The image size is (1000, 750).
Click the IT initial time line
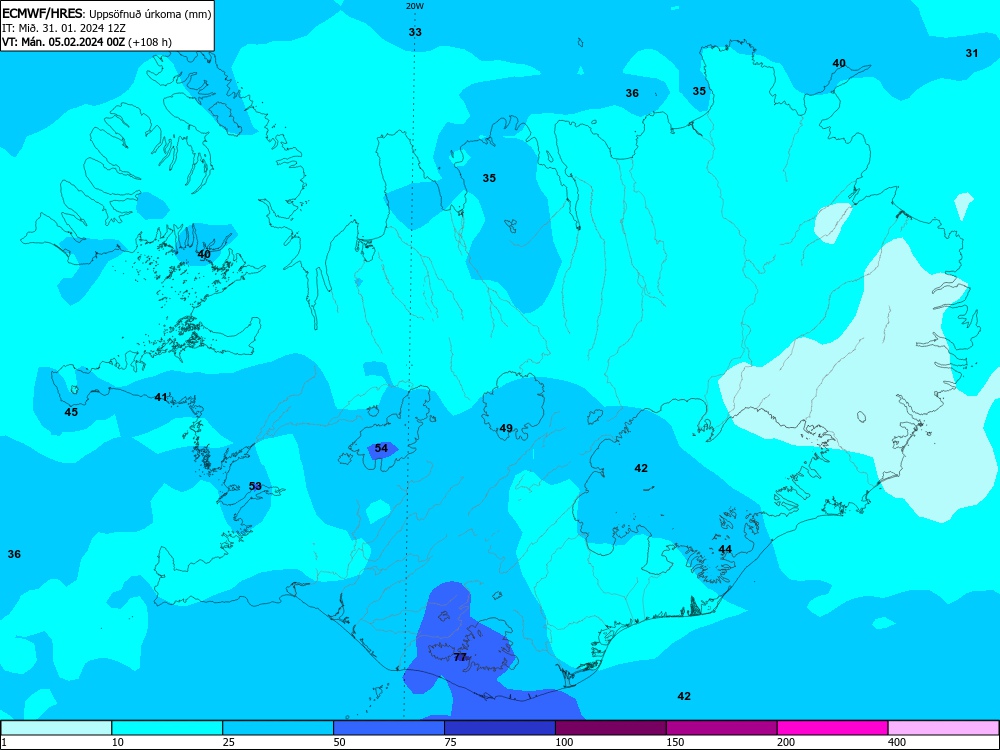point(64,28)
